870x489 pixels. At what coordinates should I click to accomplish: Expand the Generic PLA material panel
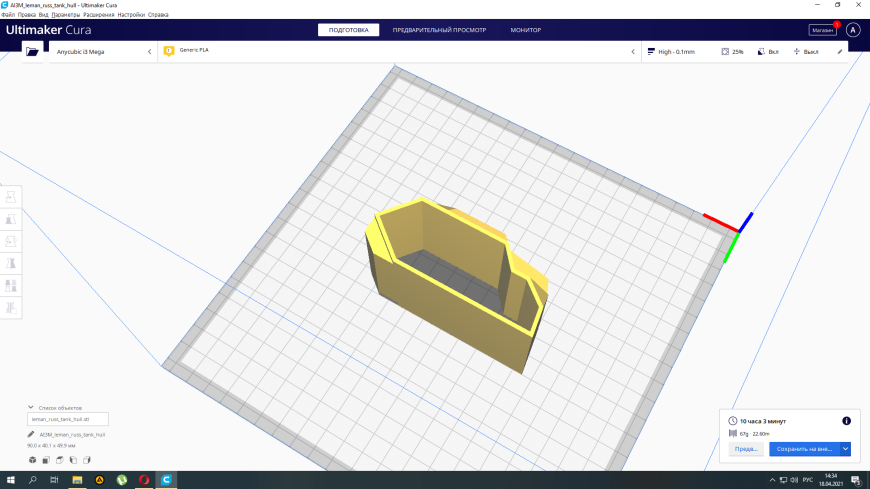click(x=399, y=52)
